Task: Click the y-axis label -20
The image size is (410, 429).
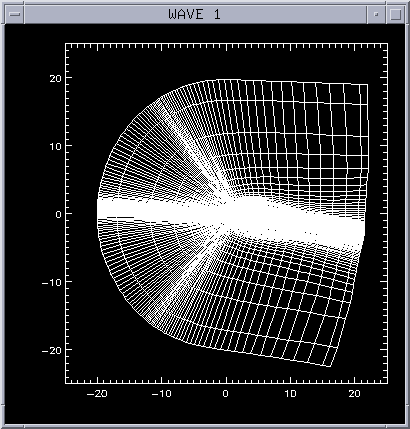Action: click(52, 350)
